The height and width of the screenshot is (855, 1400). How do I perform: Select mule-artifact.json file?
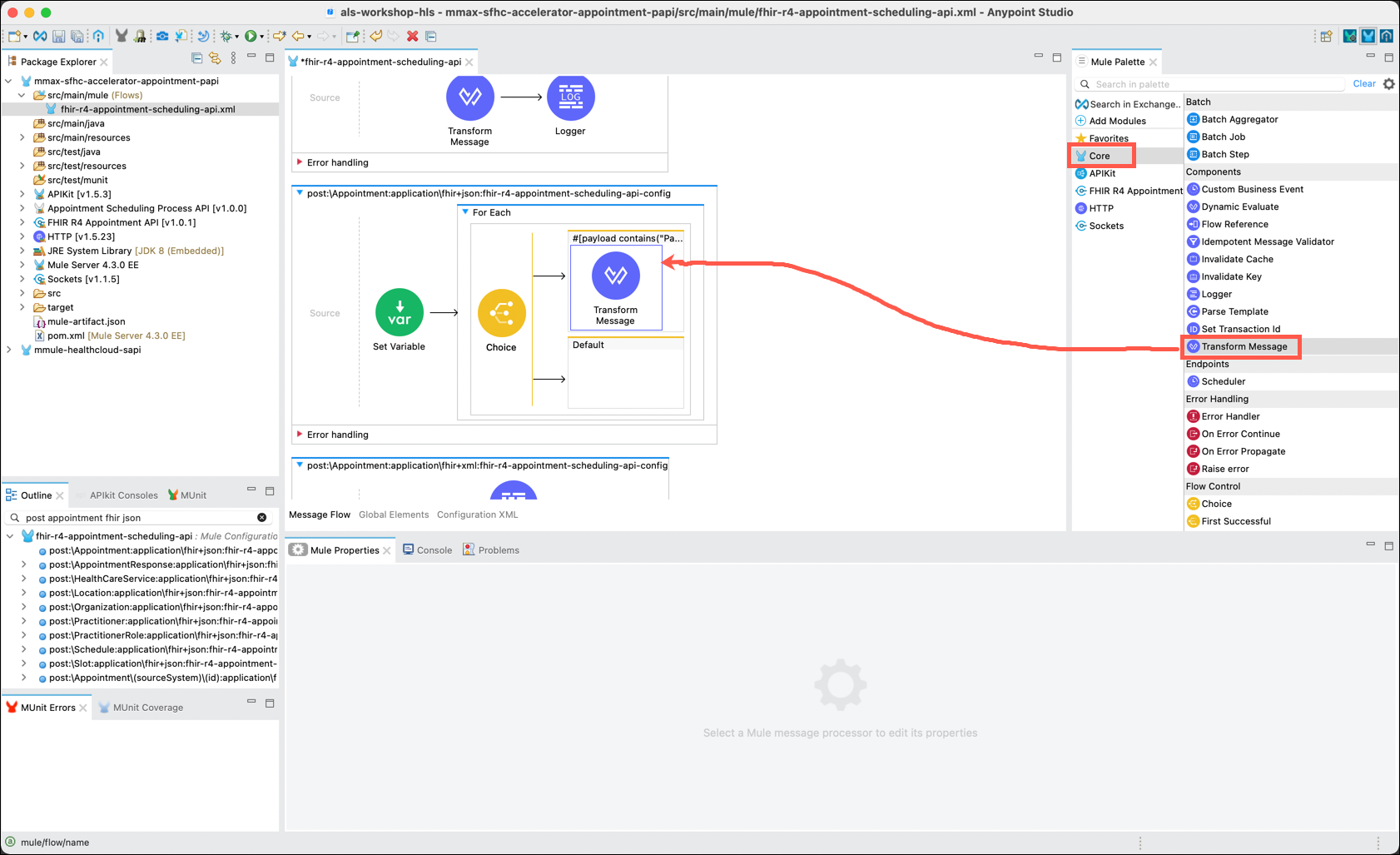[79, 321]
